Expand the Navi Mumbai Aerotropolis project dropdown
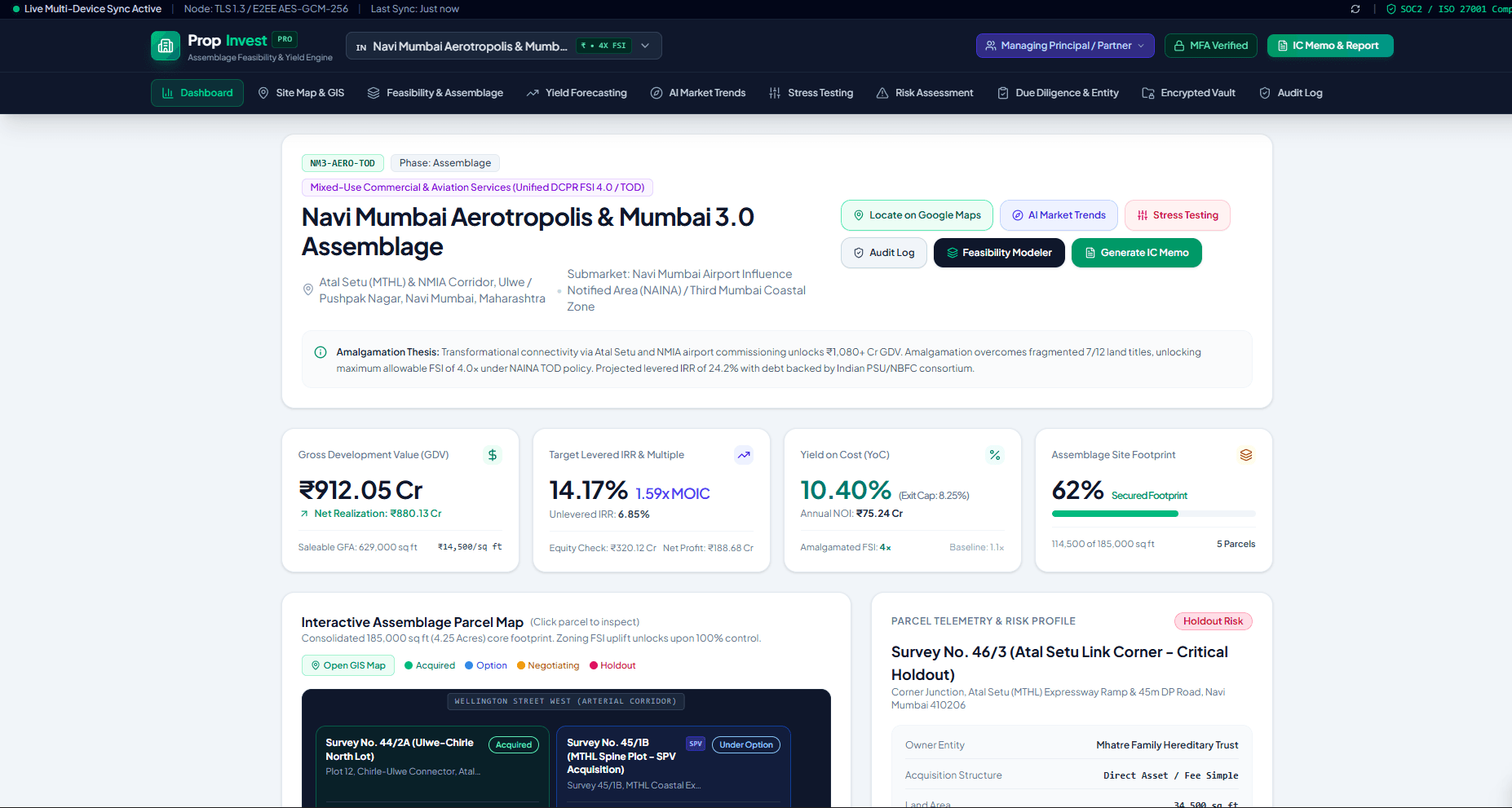The image size is (1512, 808). coord(504,46)
